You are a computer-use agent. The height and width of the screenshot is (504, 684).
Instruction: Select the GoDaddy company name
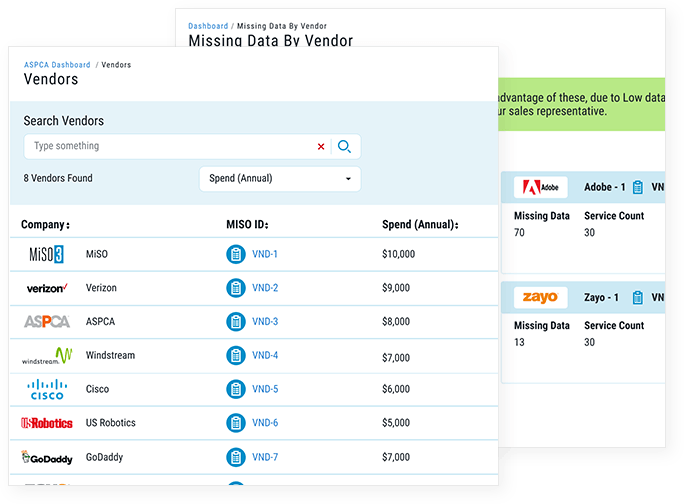(104, 457)
